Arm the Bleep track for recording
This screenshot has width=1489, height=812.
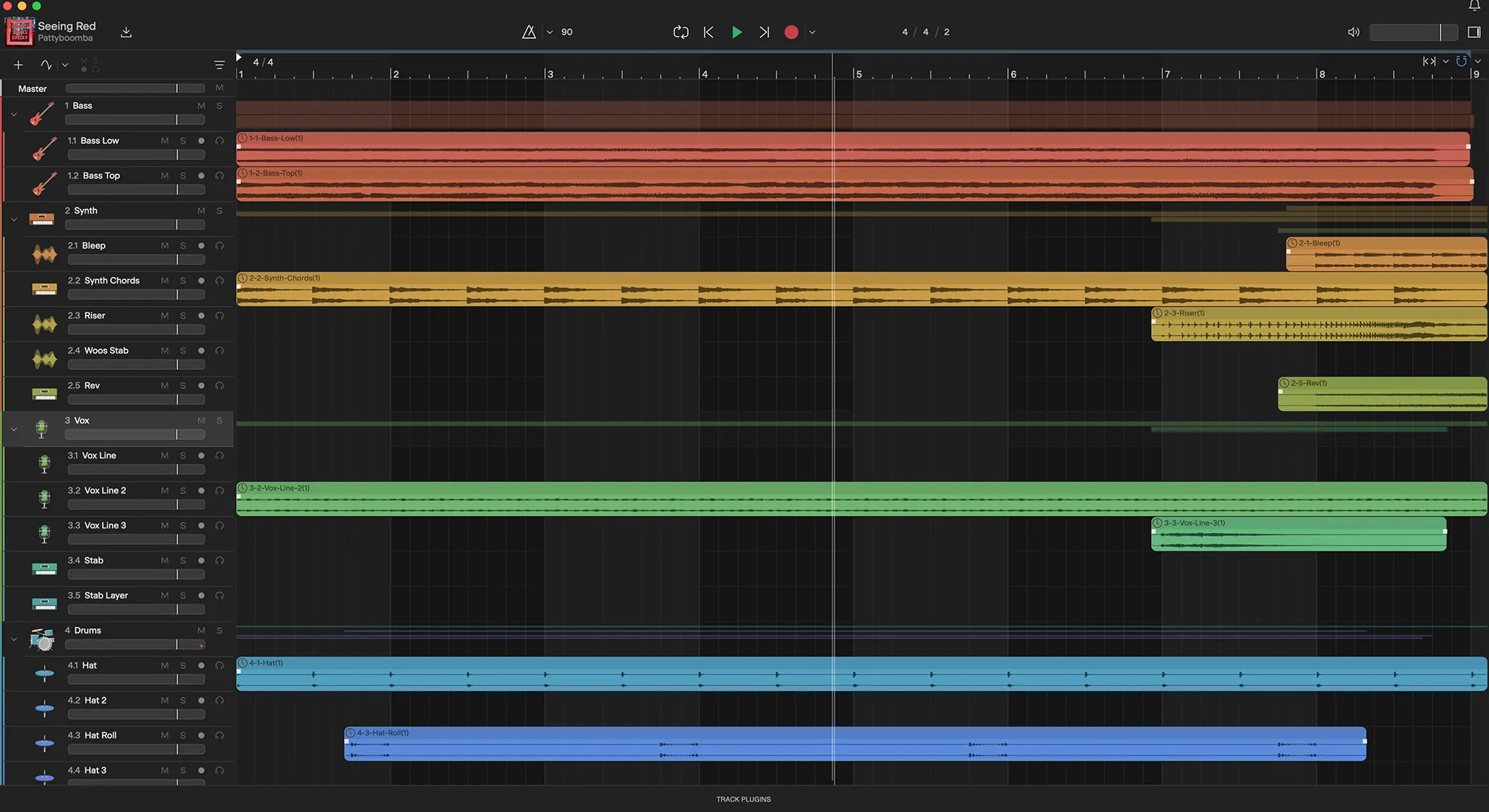click(201, 246)
